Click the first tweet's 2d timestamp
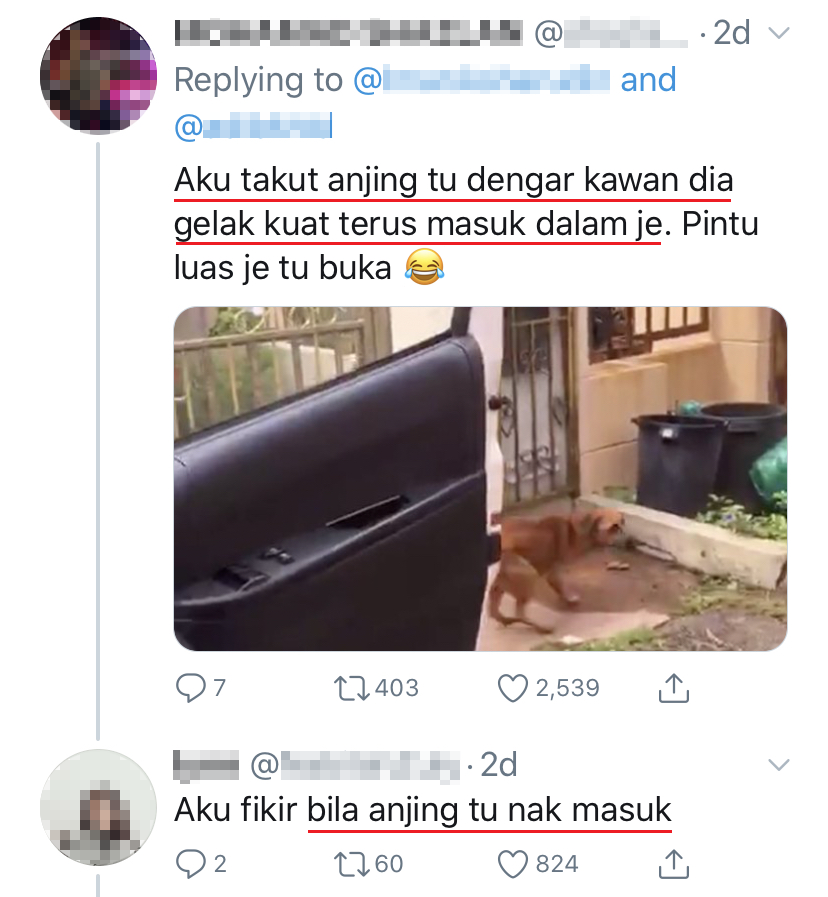This screenshot has width=828, height=897. click(729, 33)
